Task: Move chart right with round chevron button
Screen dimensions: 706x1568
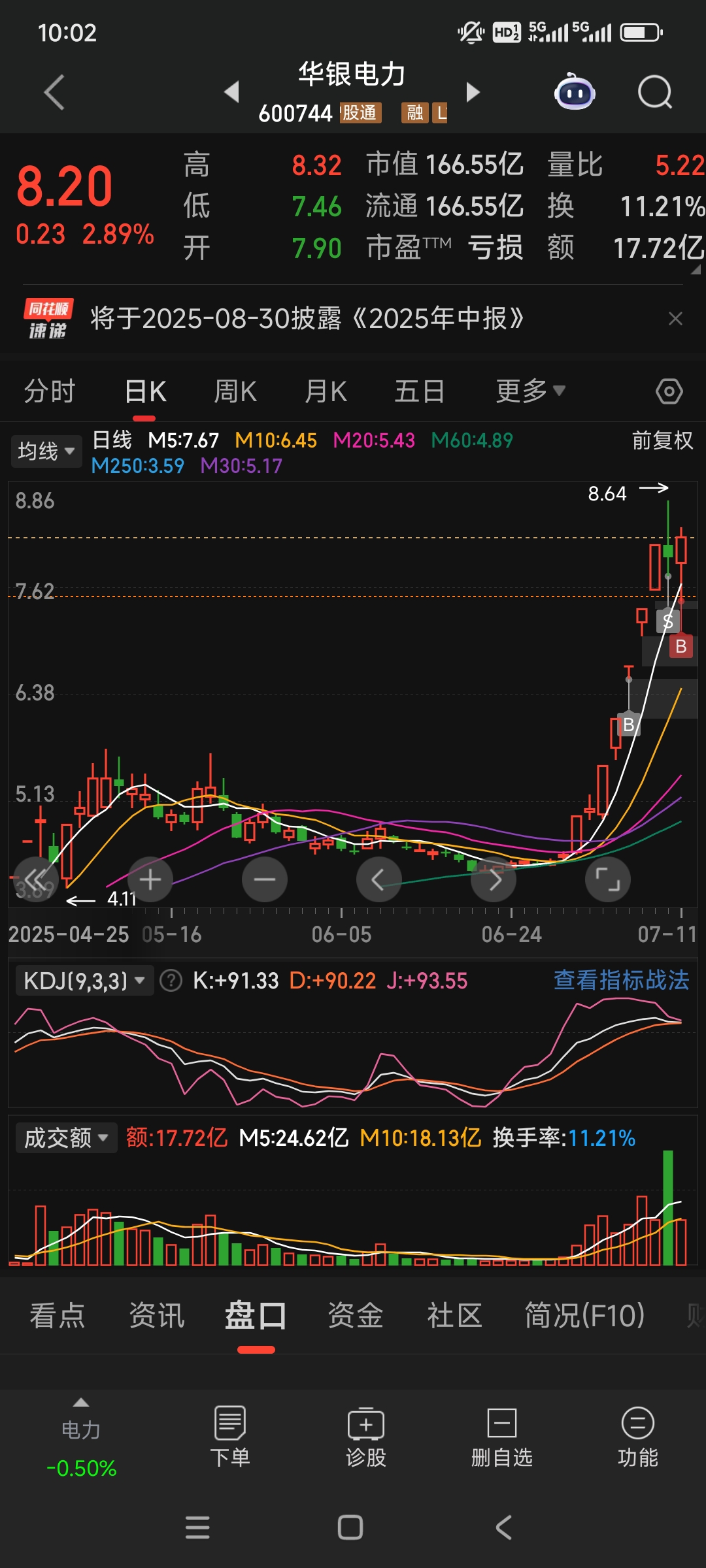Action: point(494,879)
